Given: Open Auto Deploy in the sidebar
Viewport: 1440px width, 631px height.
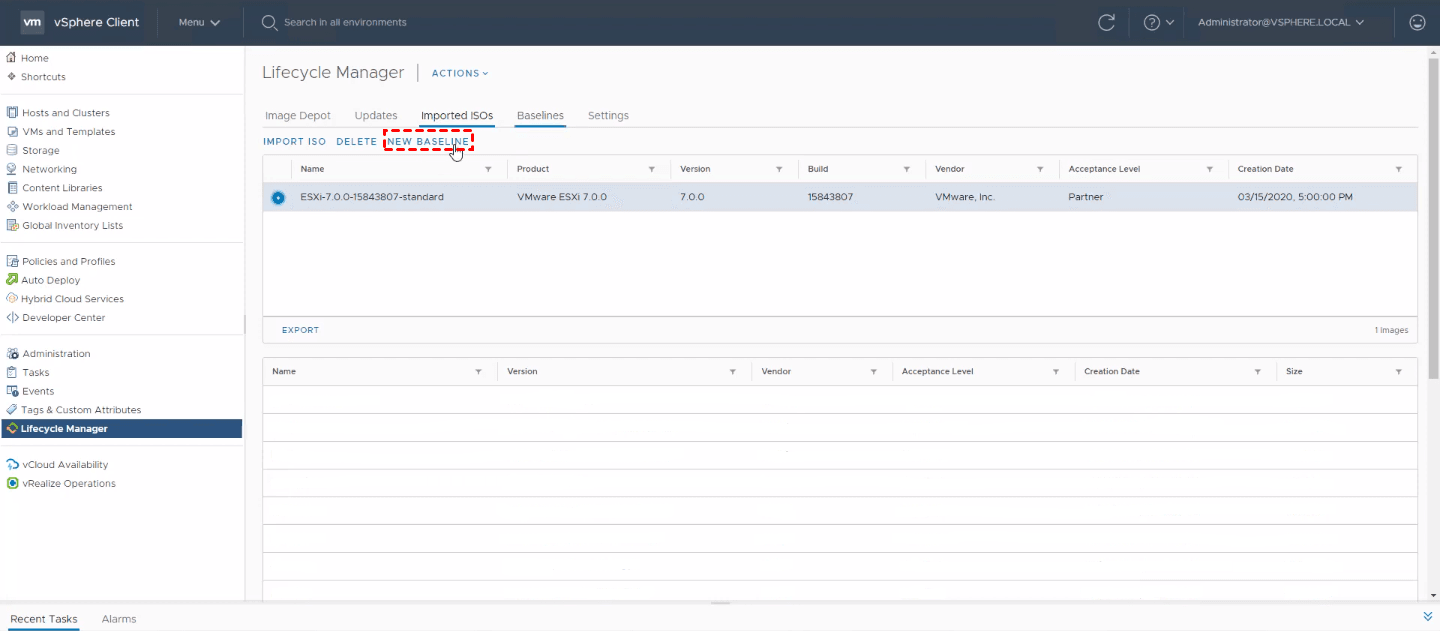Looking at the screenshot, I should coord(50,280).
